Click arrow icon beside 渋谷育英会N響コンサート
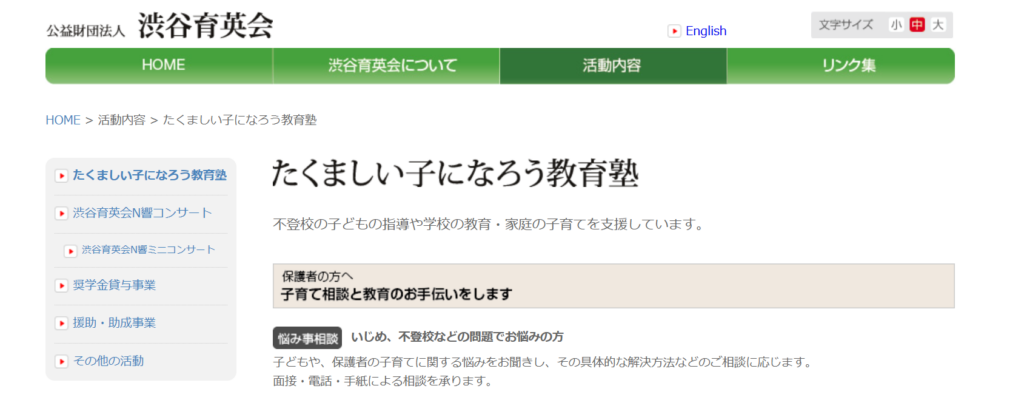This screenshot has height=397, width=1024. [x=61, y=214]
